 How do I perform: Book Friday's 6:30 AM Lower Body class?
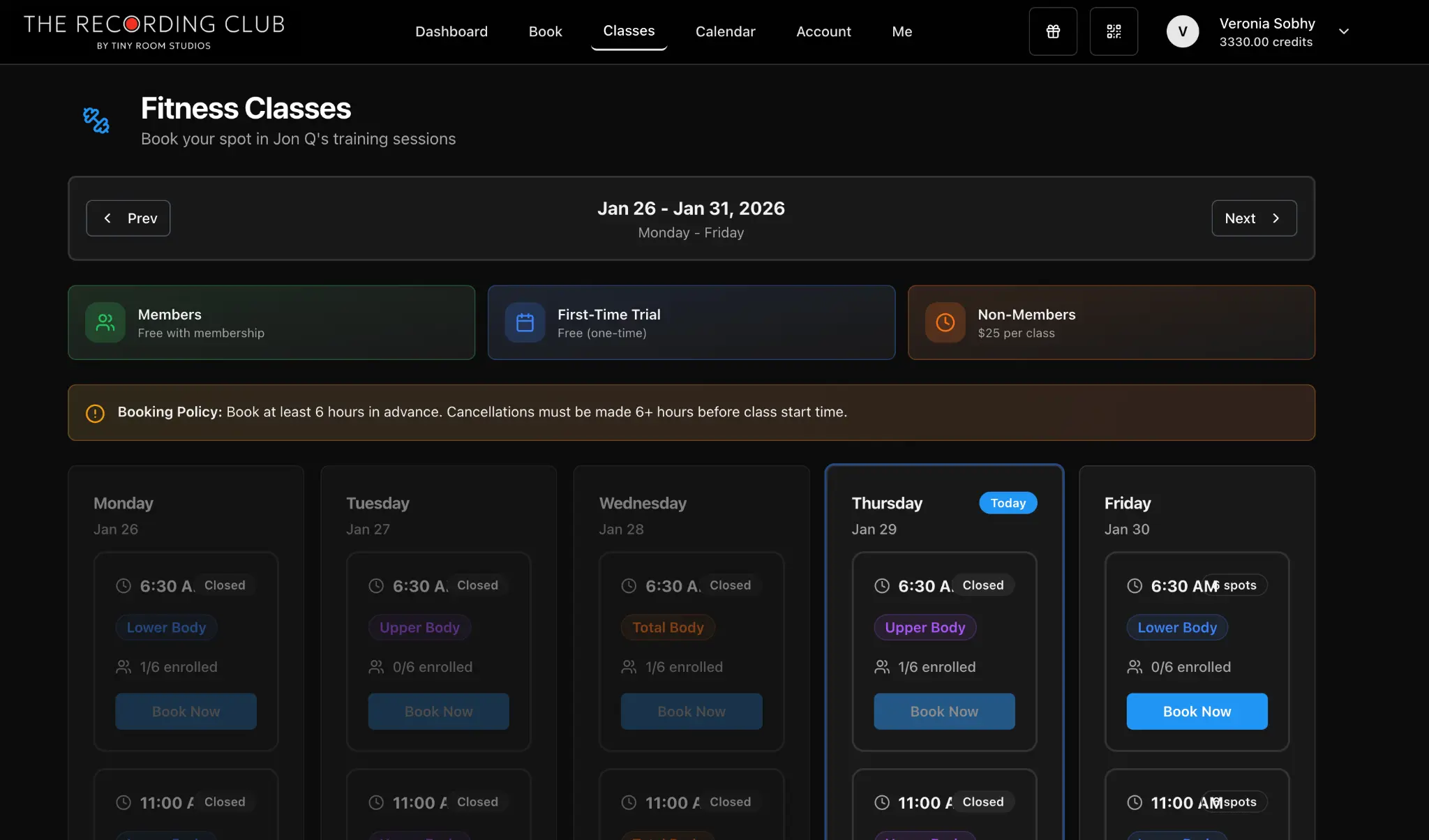[1197, 712]
